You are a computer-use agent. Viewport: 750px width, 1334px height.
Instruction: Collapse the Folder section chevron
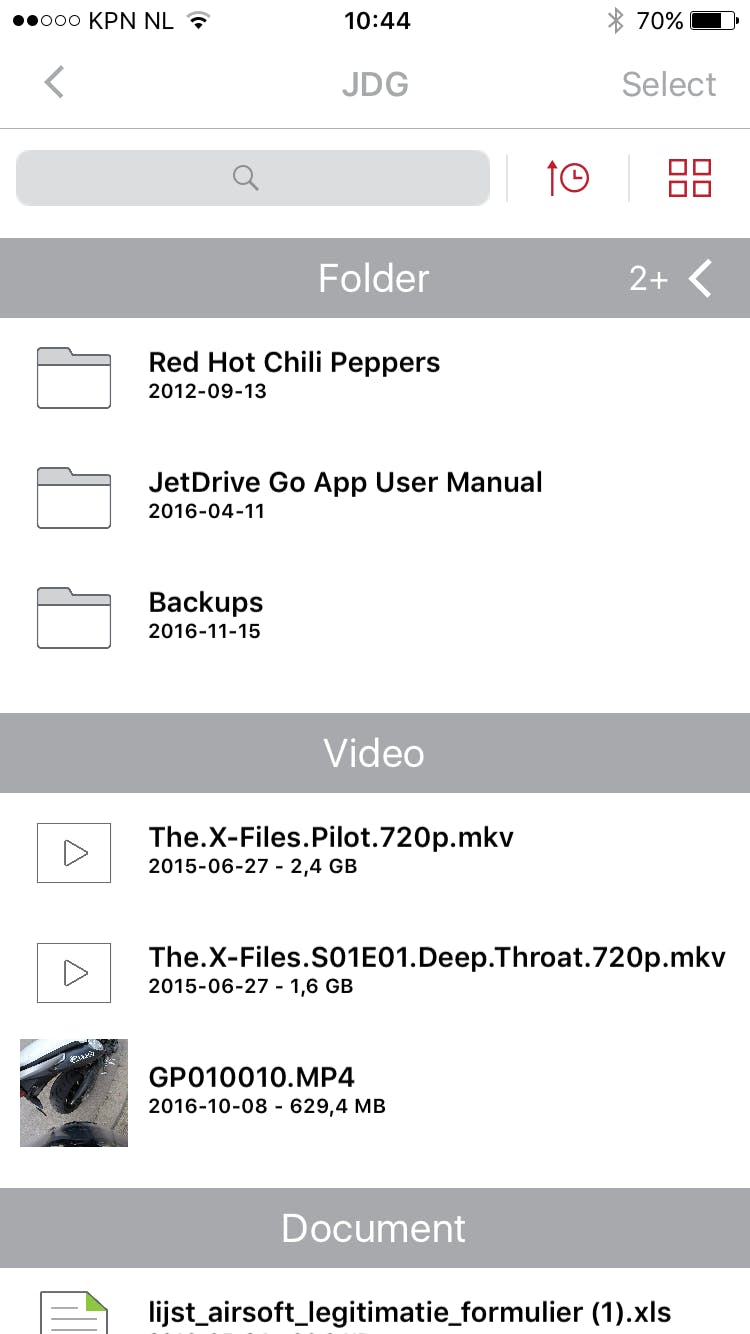[701, 279]
